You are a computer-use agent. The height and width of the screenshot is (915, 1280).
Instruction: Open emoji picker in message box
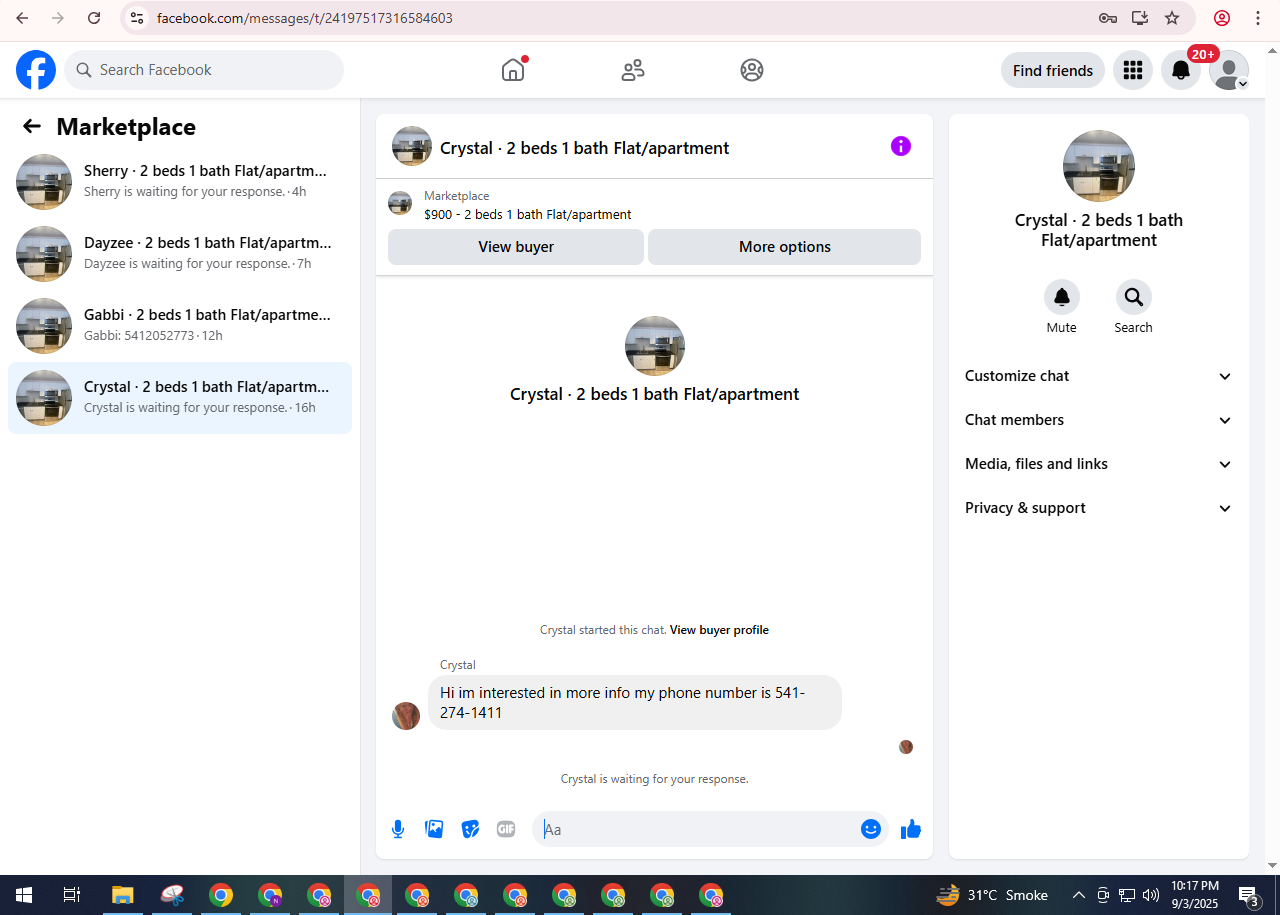tap(871, 829)
